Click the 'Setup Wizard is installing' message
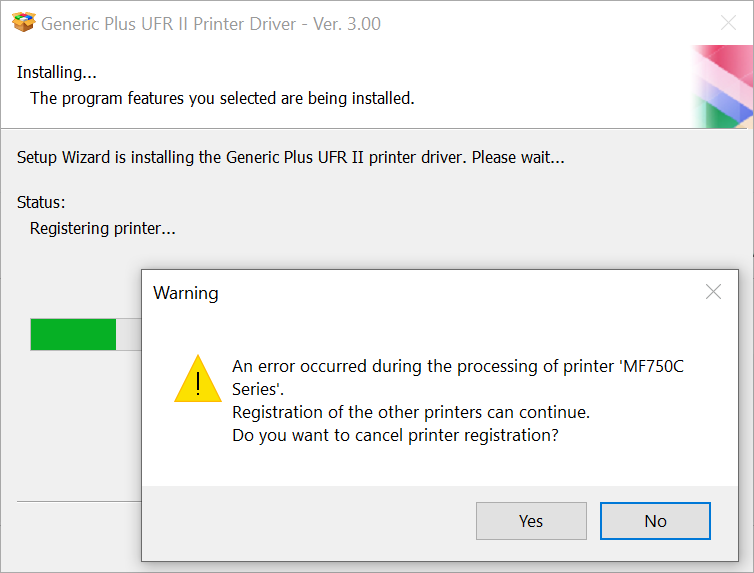The height and width of the screenshot is (573, 754). click(290, 157)
